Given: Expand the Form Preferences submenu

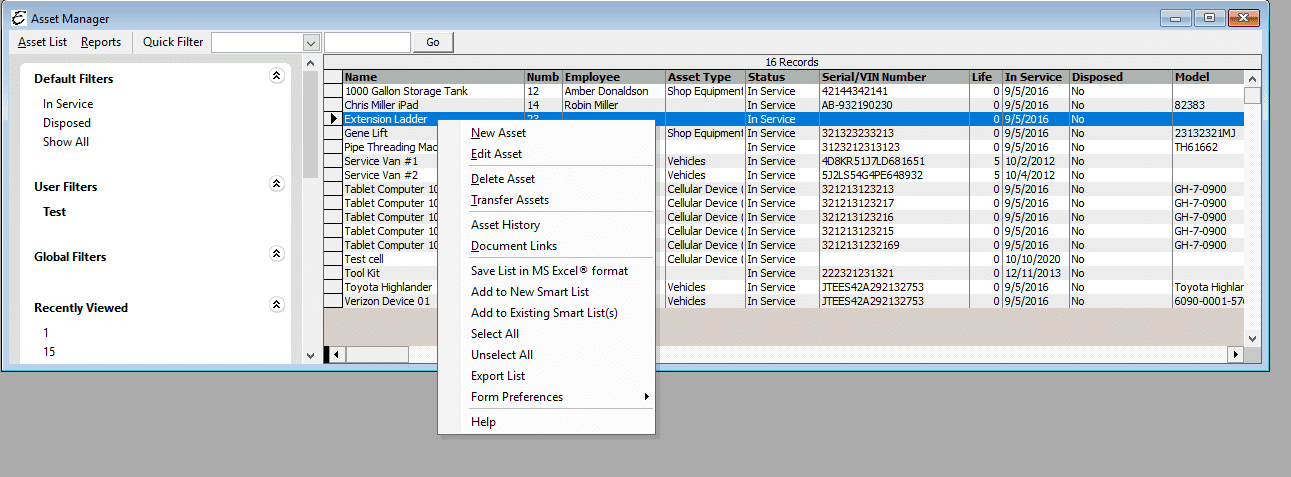Looking at the screenshot, I should (x=546, y=397).
